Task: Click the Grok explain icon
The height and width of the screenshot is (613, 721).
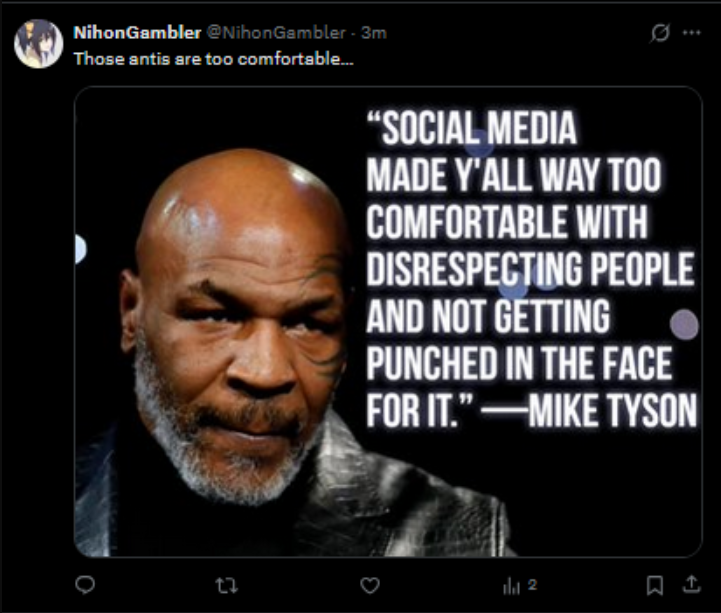Action: click(x=660, y=33)
